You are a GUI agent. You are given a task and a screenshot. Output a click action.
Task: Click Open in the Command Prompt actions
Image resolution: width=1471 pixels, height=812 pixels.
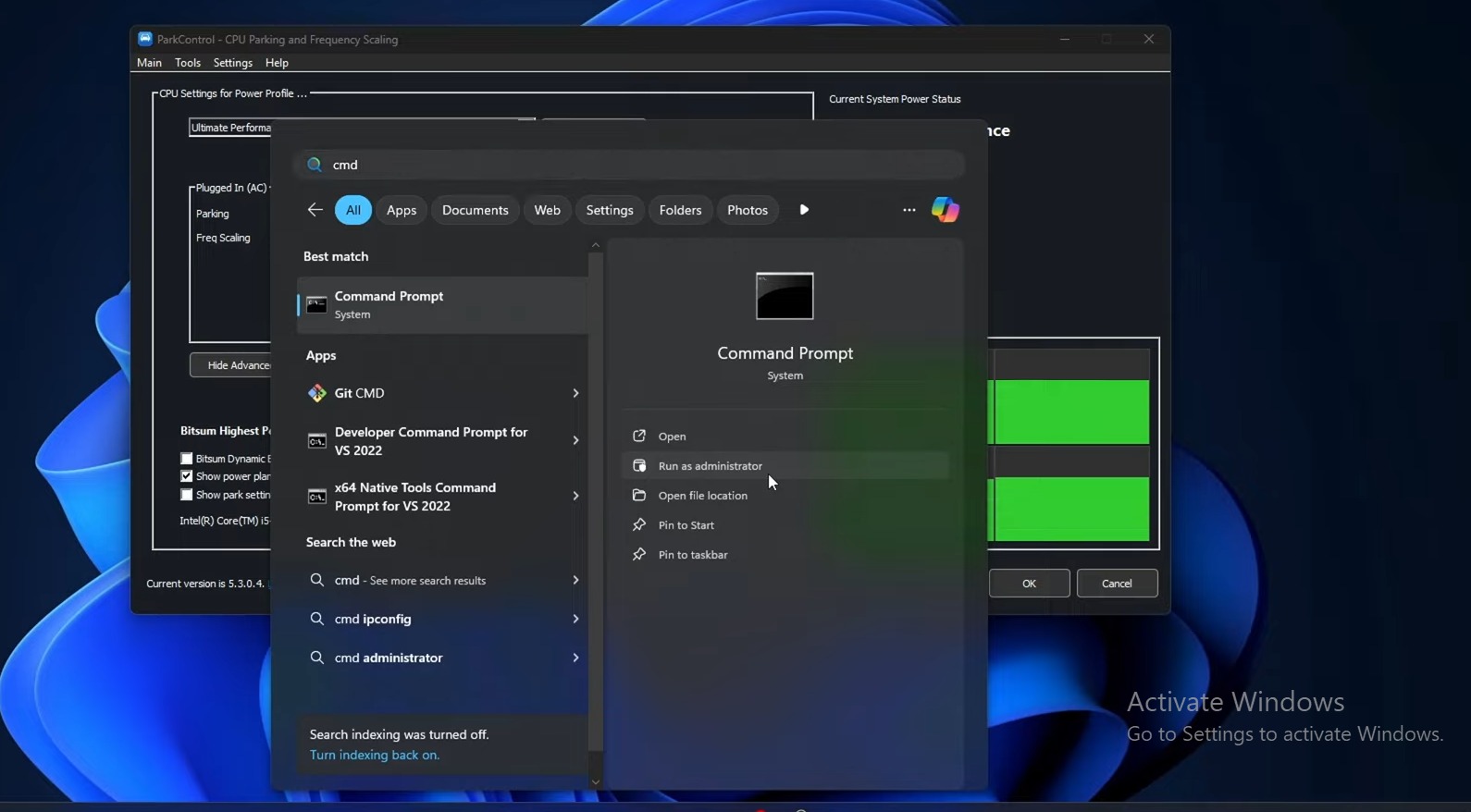785,437
